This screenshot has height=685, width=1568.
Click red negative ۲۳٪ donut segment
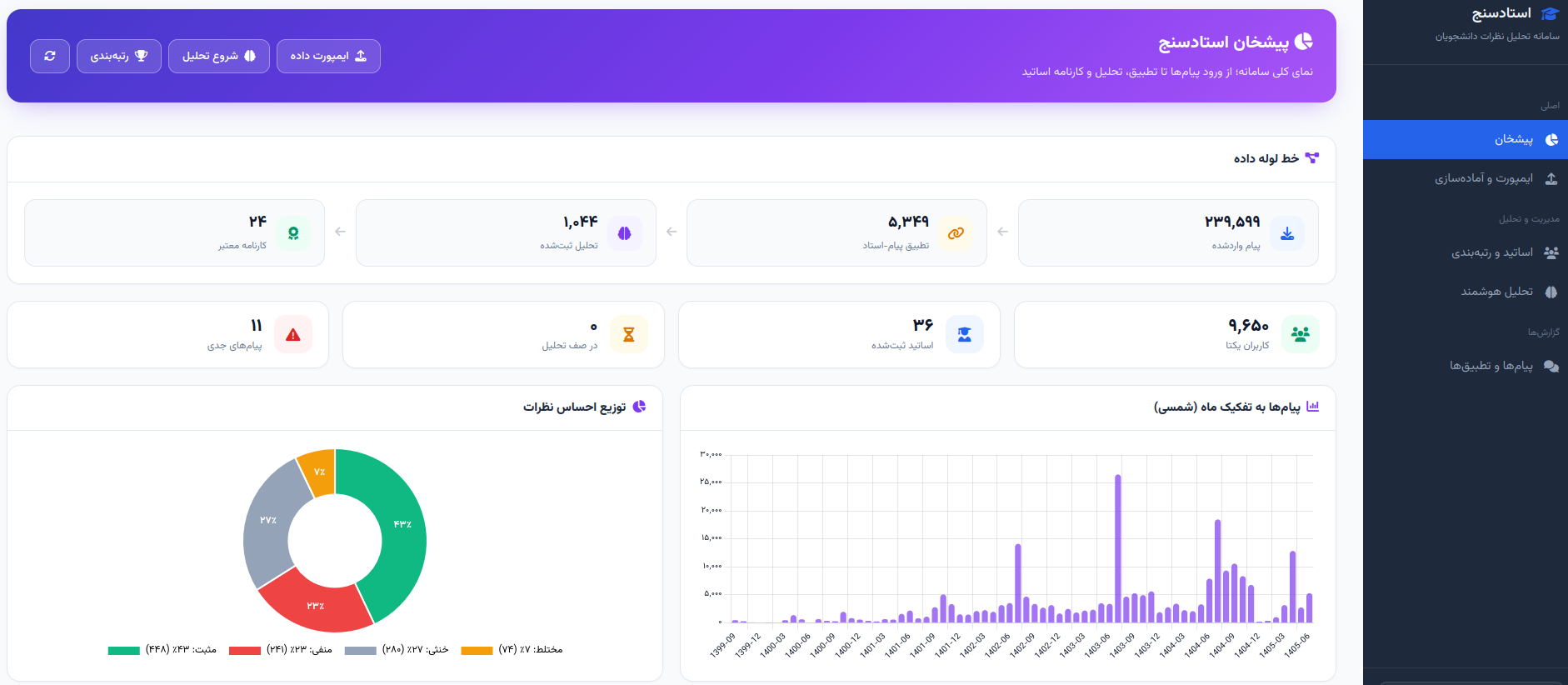(x=315, y=606)
